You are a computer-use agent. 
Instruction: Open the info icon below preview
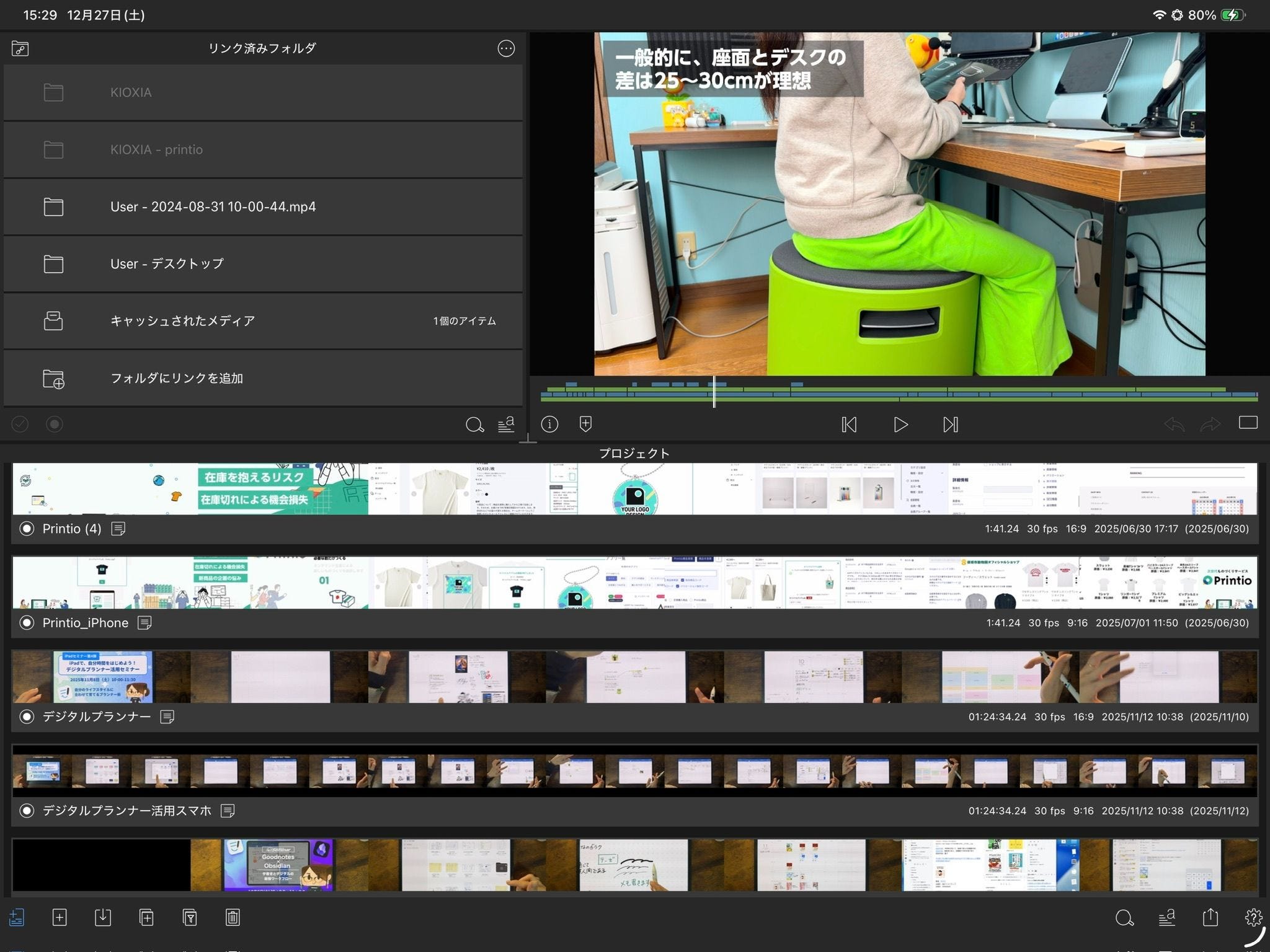(549, 424)
